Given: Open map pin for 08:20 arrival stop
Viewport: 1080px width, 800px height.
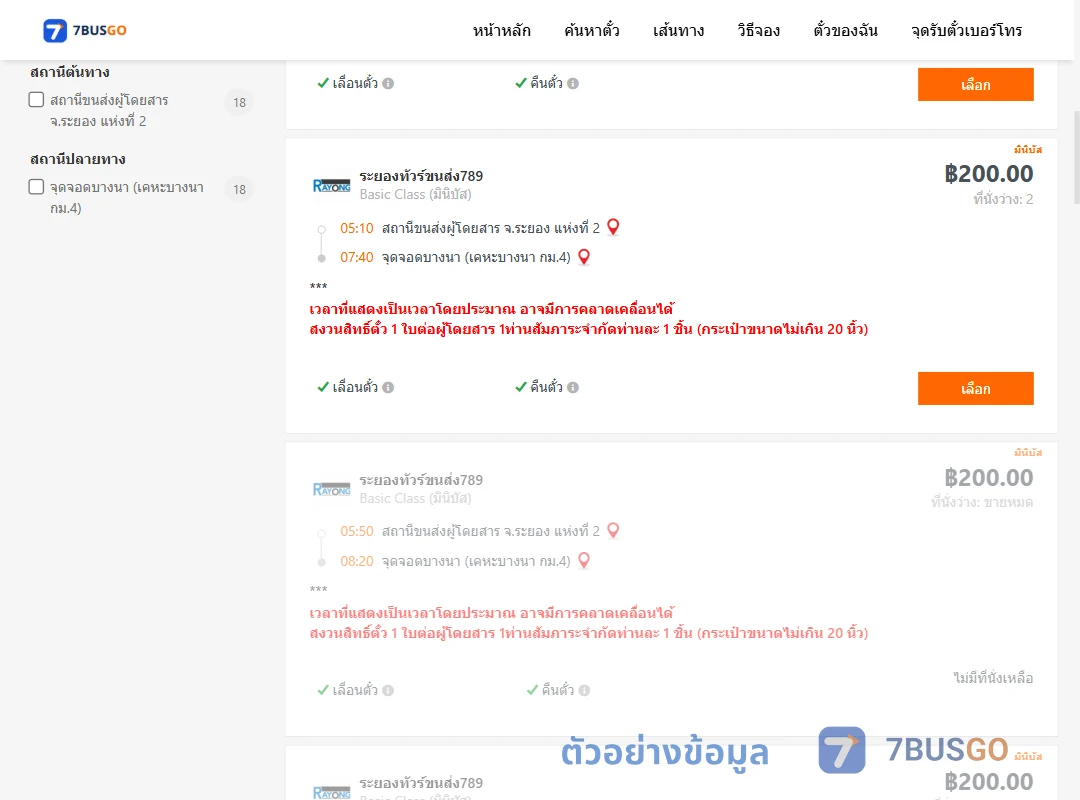Looking at the screenshot, I should (x=584, y=560).
